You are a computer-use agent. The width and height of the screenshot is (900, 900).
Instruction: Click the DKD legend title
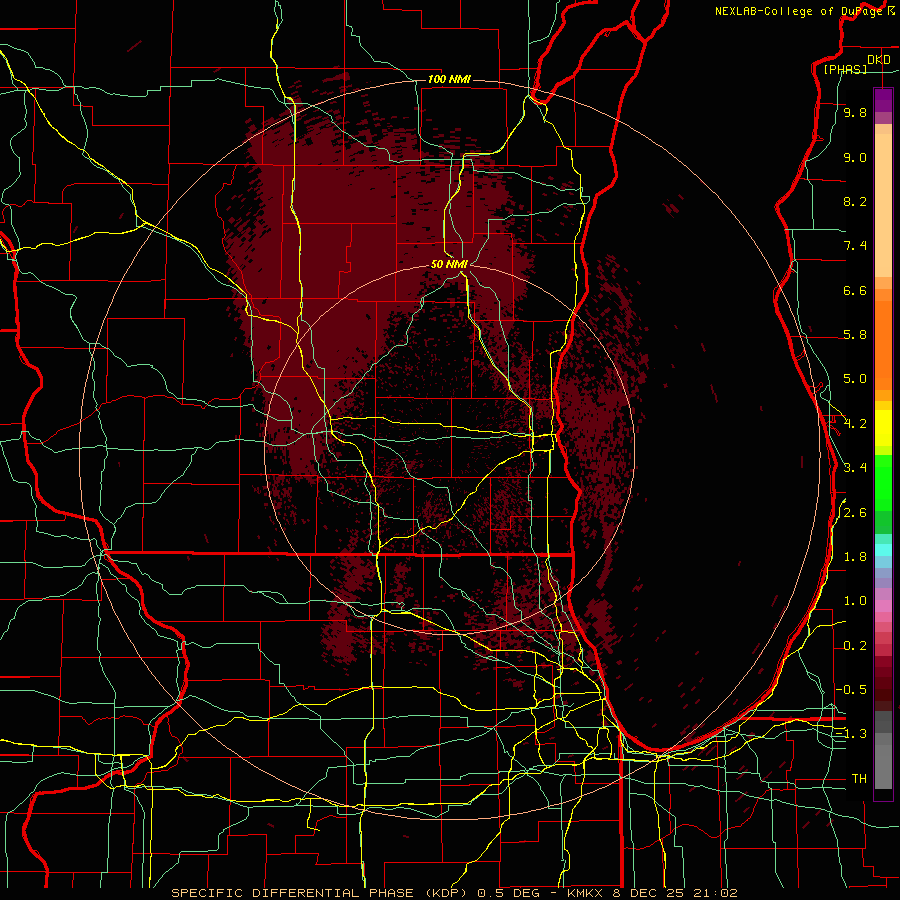tap(879, 60)
